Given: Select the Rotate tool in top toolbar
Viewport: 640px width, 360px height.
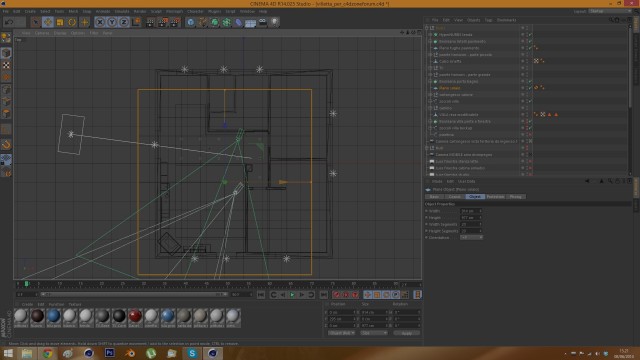Looking at the screenshot, I should (72, 22).
